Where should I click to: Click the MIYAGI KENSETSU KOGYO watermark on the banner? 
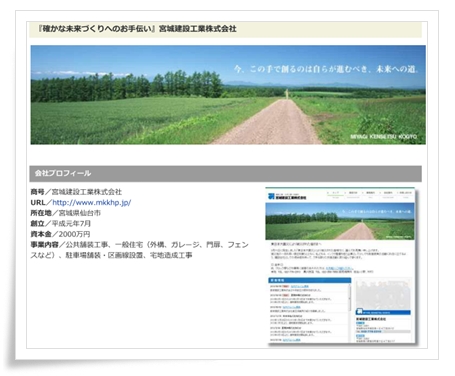click(x=383, y=137)
